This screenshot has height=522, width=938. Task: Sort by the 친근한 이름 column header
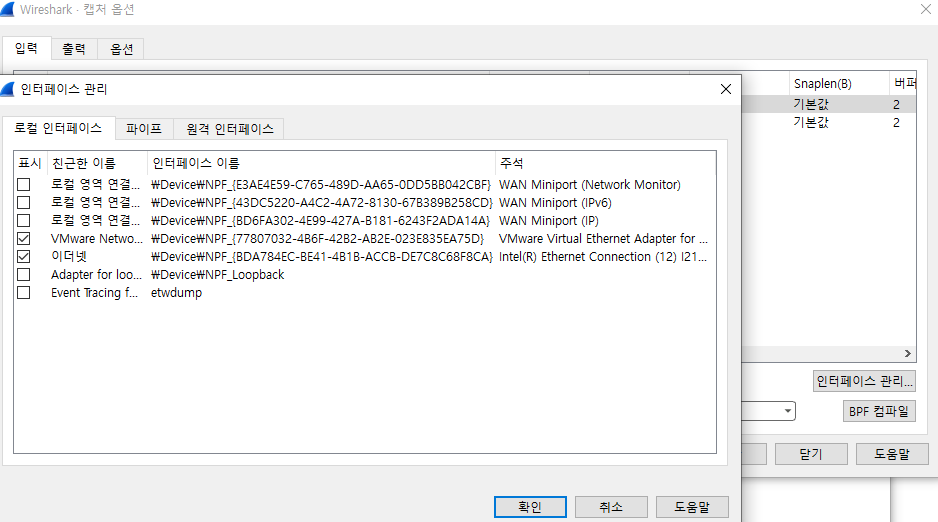click(x=97, y=163)
